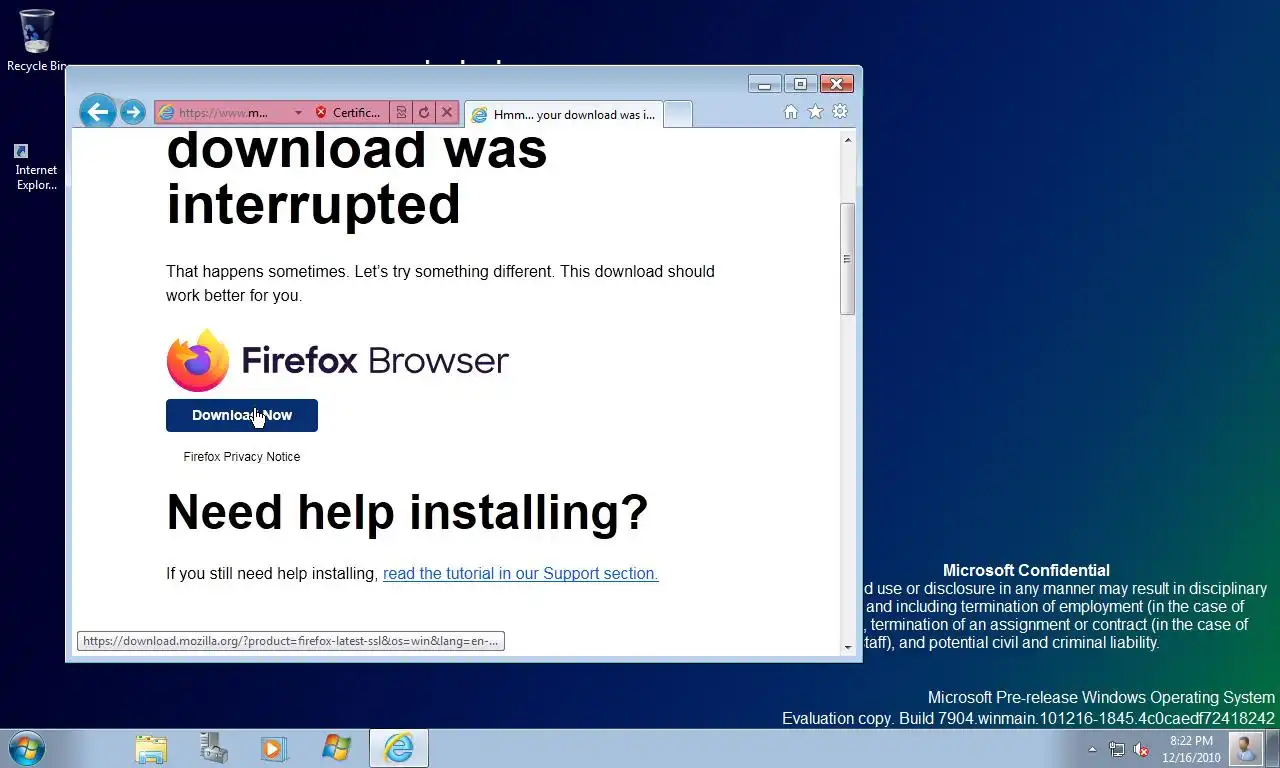This screenshot has width=1280, height=768.
Task: Open the Tools gear icon
Action: coord(840,112)
